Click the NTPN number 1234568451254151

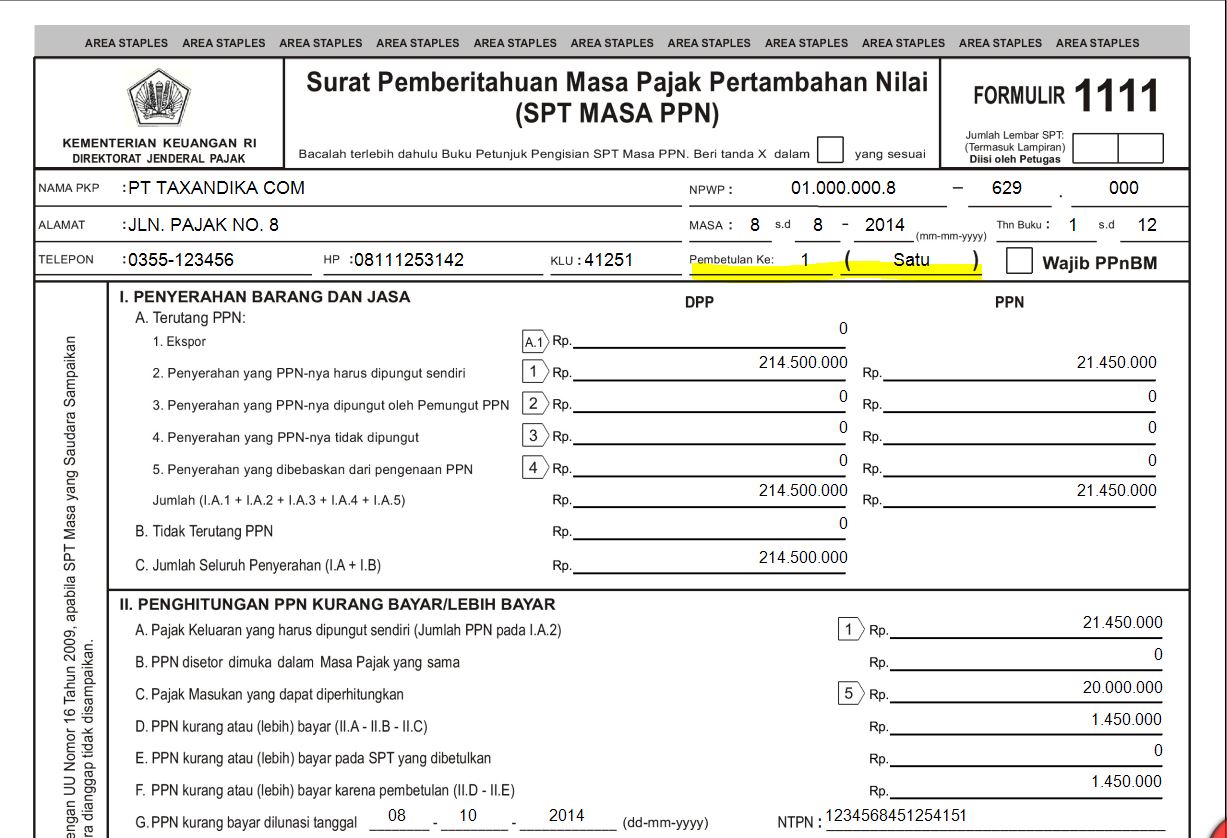tap(896, 815)
